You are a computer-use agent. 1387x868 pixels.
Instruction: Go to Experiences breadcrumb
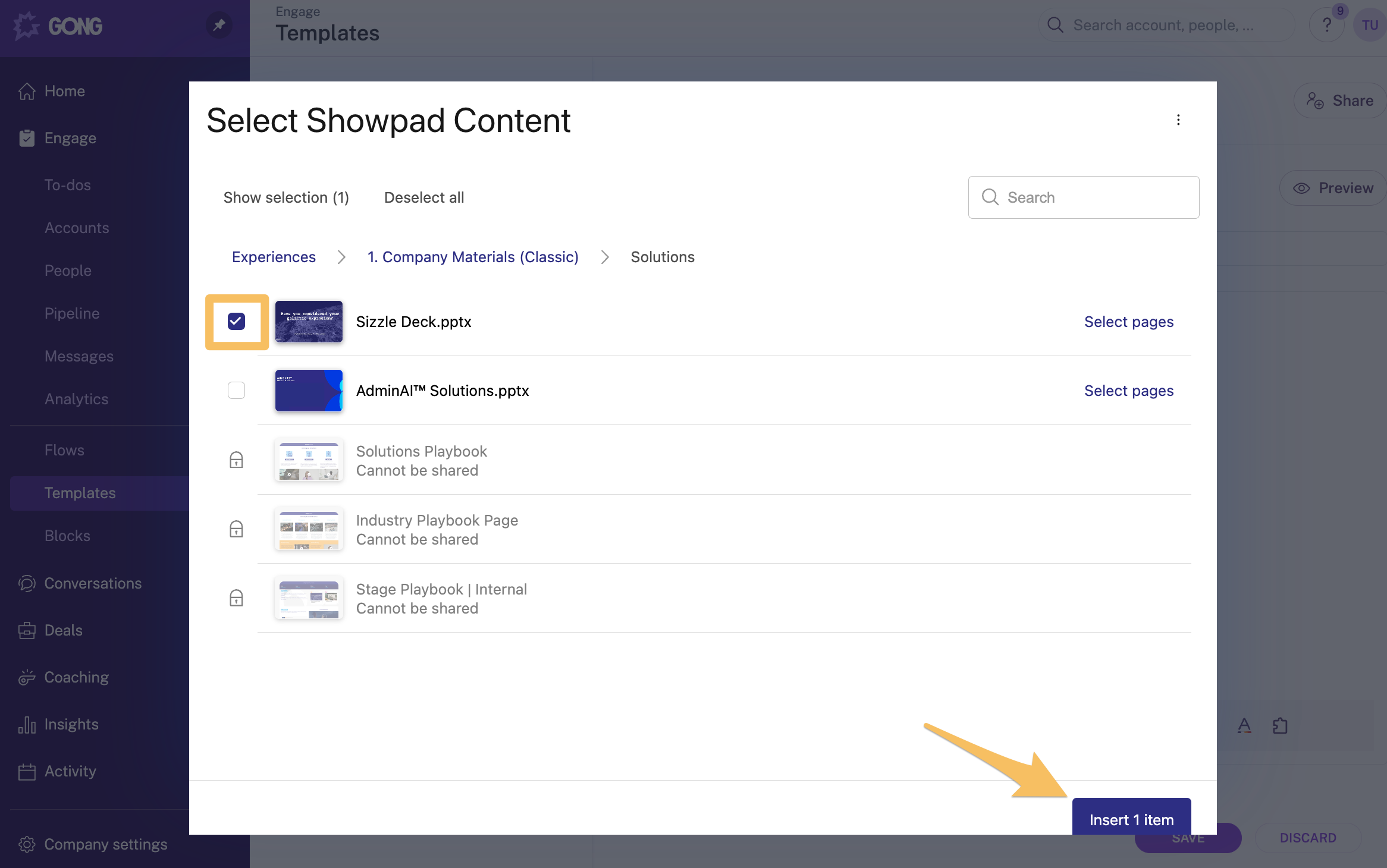[x=274, y=257]
